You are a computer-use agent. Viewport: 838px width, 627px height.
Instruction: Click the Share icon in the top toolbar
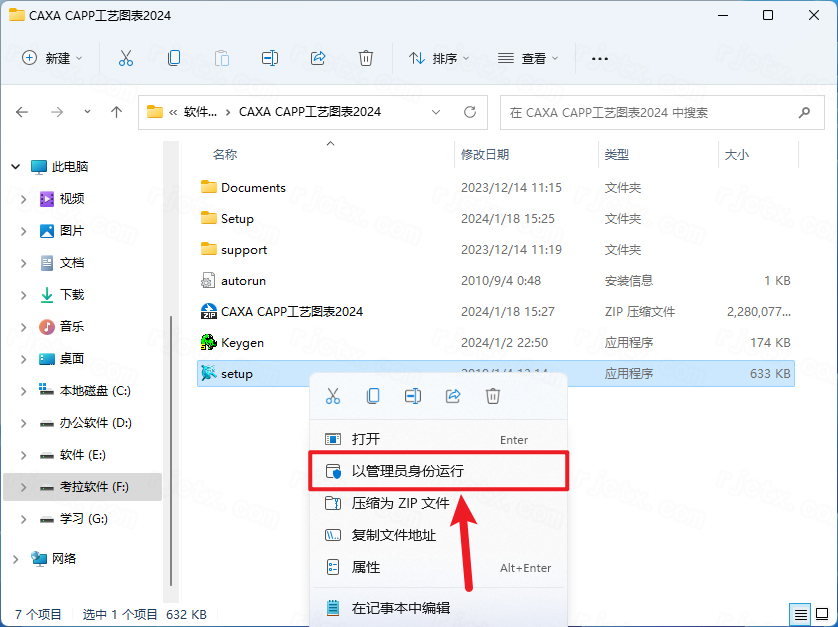click(318, 58)
